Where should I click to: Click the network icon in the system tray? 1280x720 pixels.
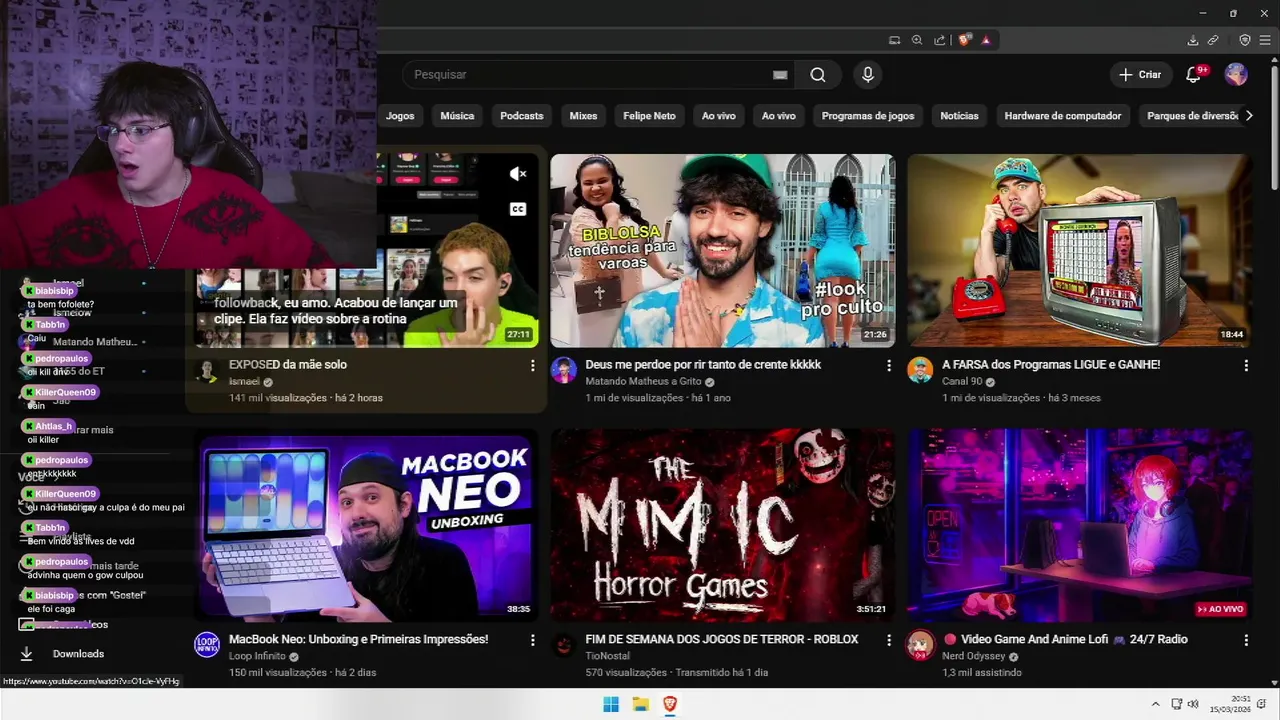tap(1177, 705)
